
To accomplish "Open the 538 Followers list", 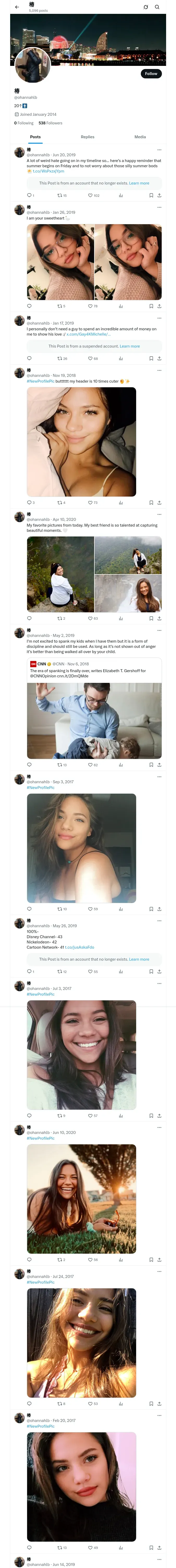I will 50,123.
